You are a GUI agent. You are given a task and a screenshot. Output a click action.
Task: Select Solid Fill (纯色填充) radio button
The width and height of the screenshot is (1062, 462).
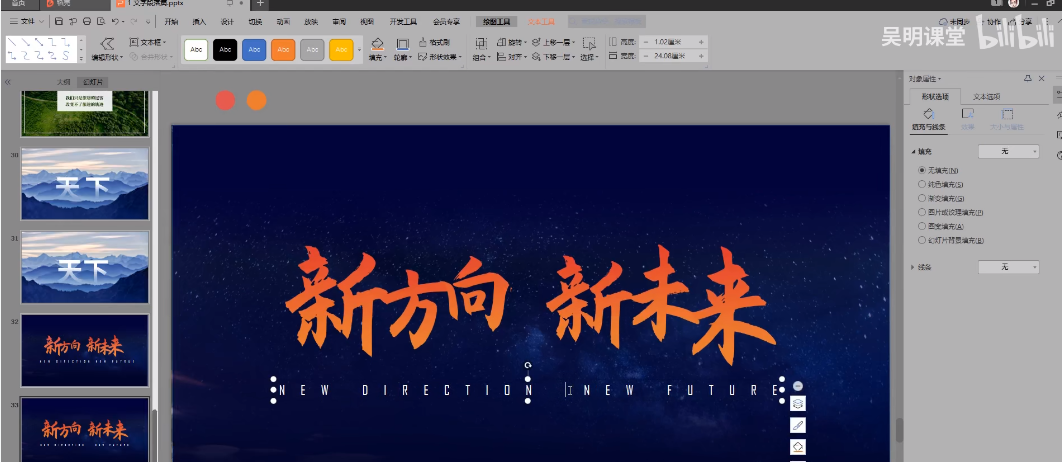pyautogui.click(x=921, y=184)
